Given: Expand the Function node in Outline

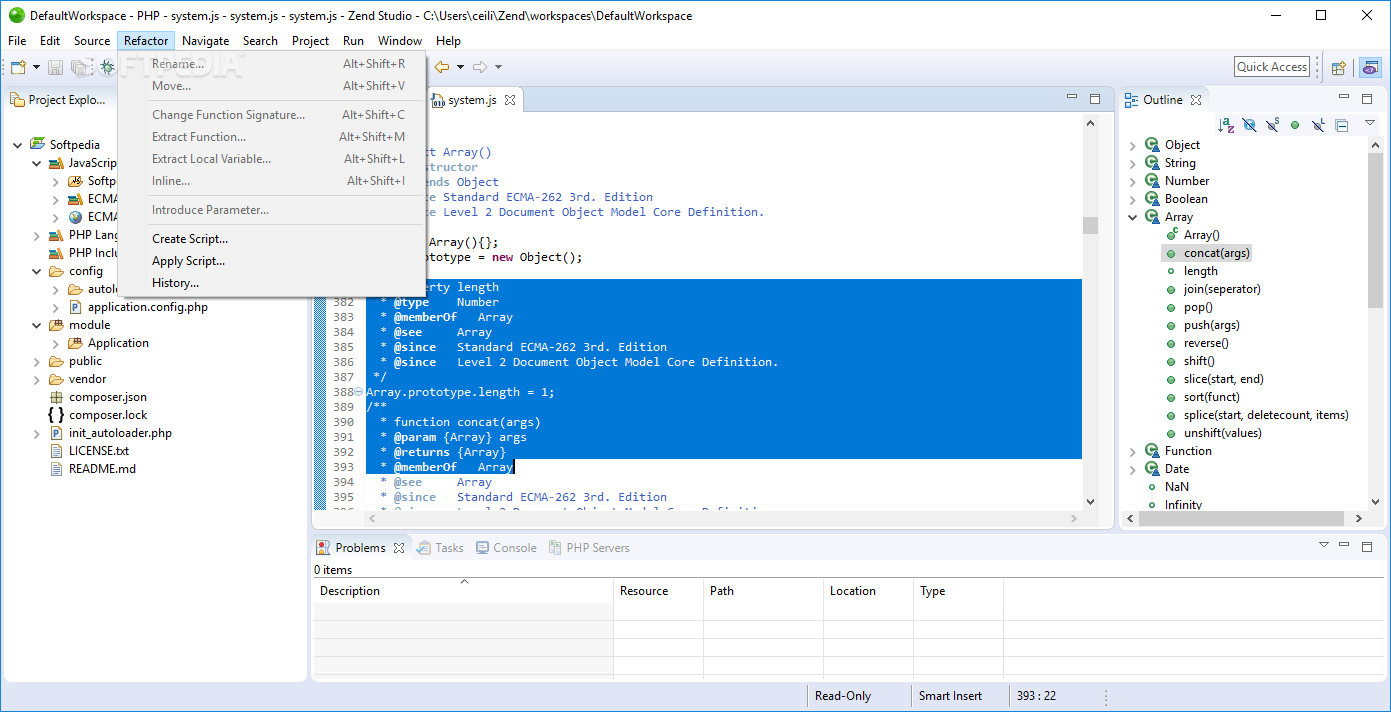Looking at the screenshot, I should (x=1133, y=451).
